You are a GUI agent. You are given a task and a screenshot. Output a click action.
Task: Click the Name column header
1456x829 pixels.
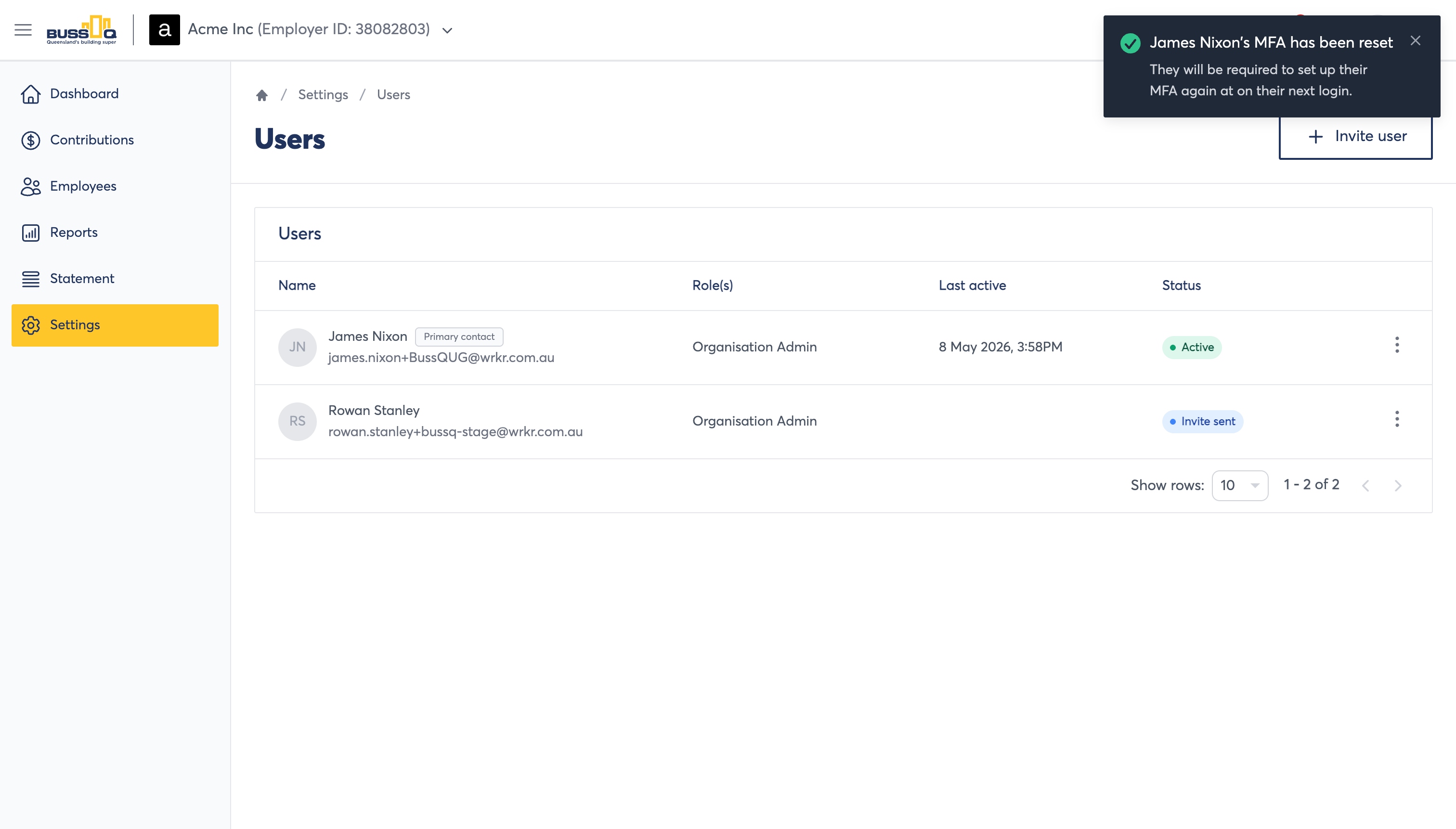(297, 286)
